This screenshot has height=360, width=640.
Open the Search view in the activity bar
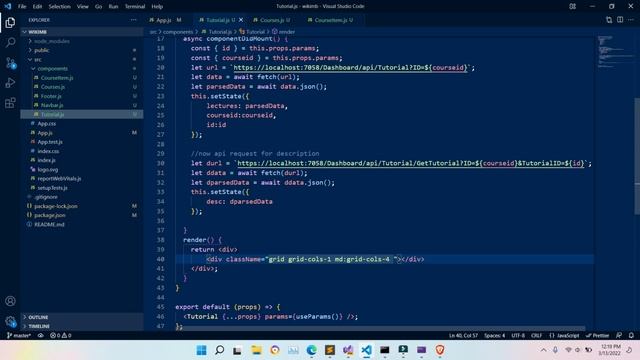pos(10,42)
